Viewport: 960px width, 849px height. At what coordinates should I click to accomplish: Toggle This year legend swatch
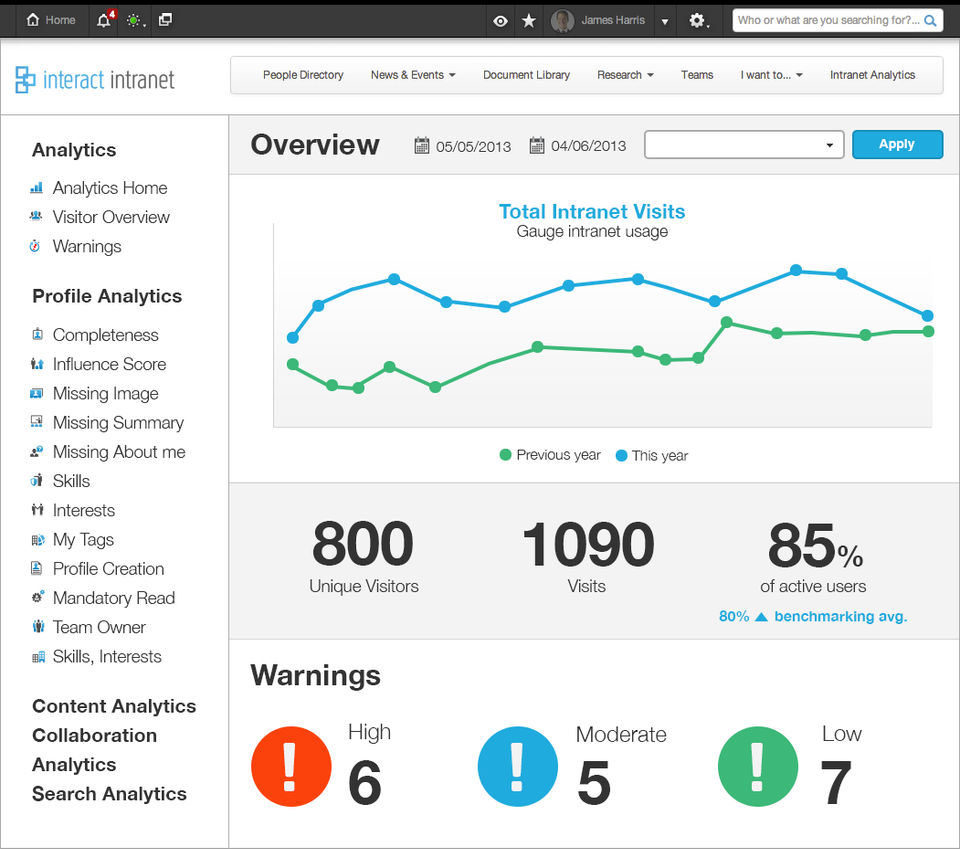coord(621,455)
